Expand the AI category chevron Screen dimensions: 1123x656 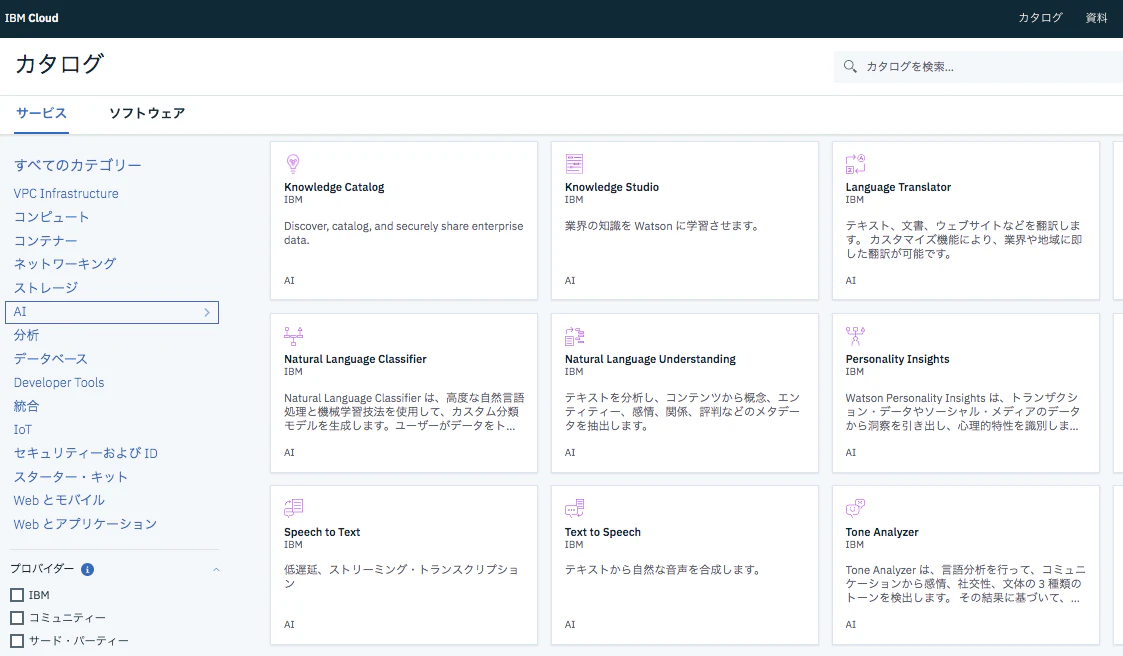pos(207,312)
